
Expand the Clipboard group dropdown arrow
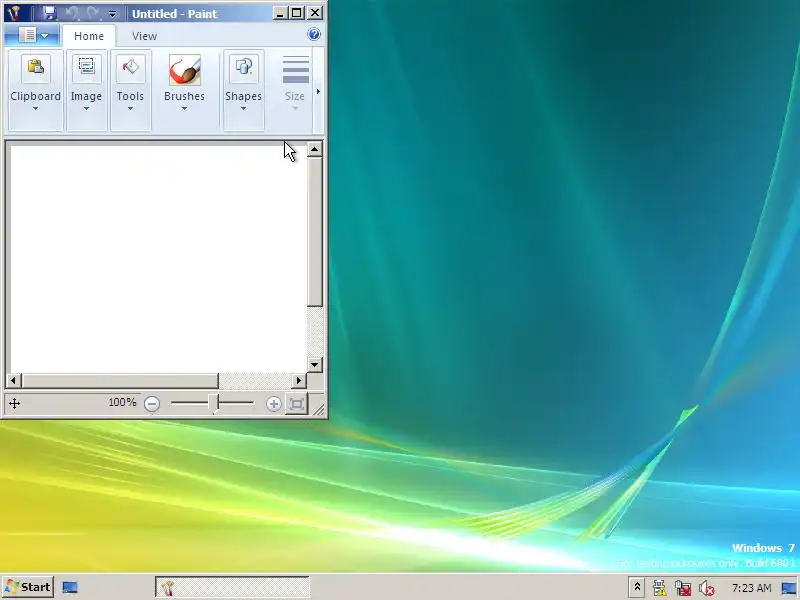(35, 109)
